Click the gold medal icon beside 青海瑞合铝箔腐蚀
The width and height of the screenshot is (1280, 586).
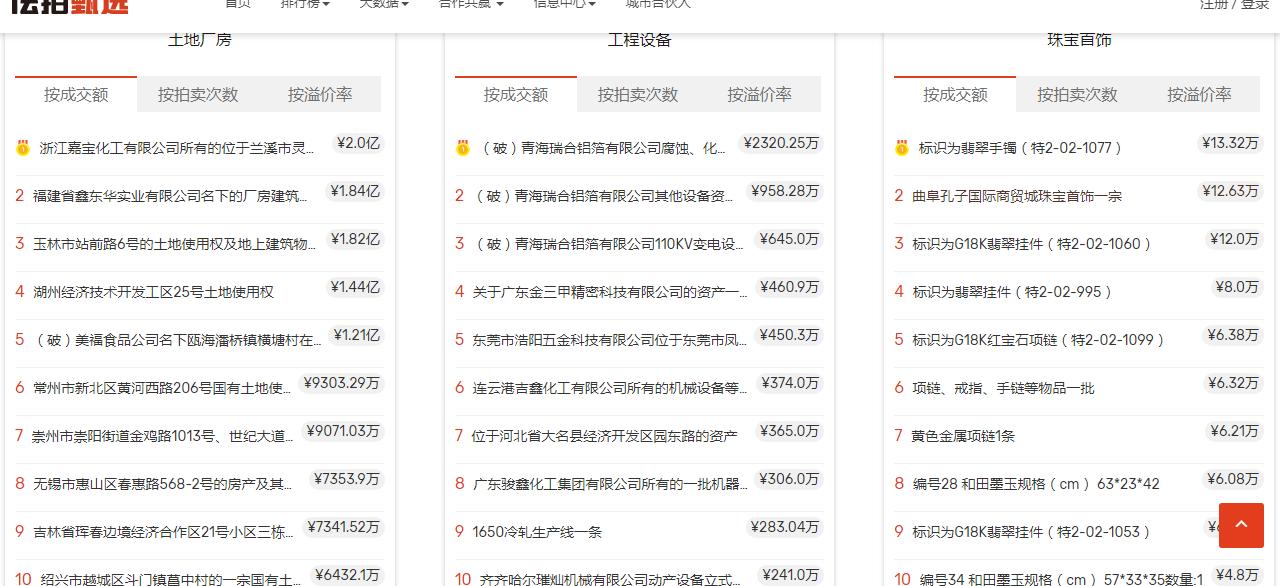tap(462, 148)
